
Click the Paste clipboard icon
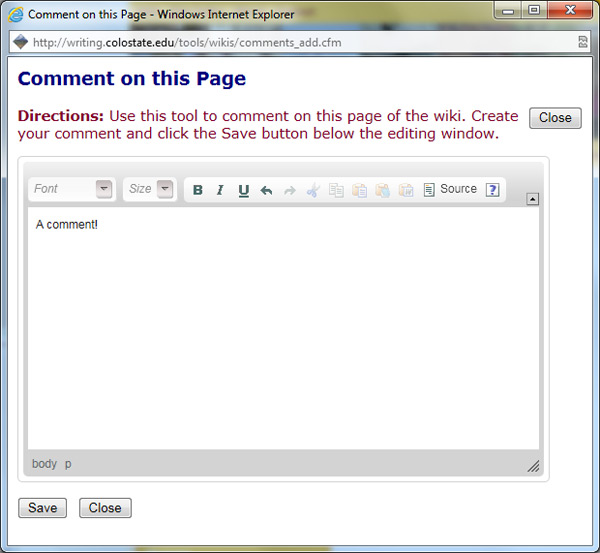click(x=360, y=190)
